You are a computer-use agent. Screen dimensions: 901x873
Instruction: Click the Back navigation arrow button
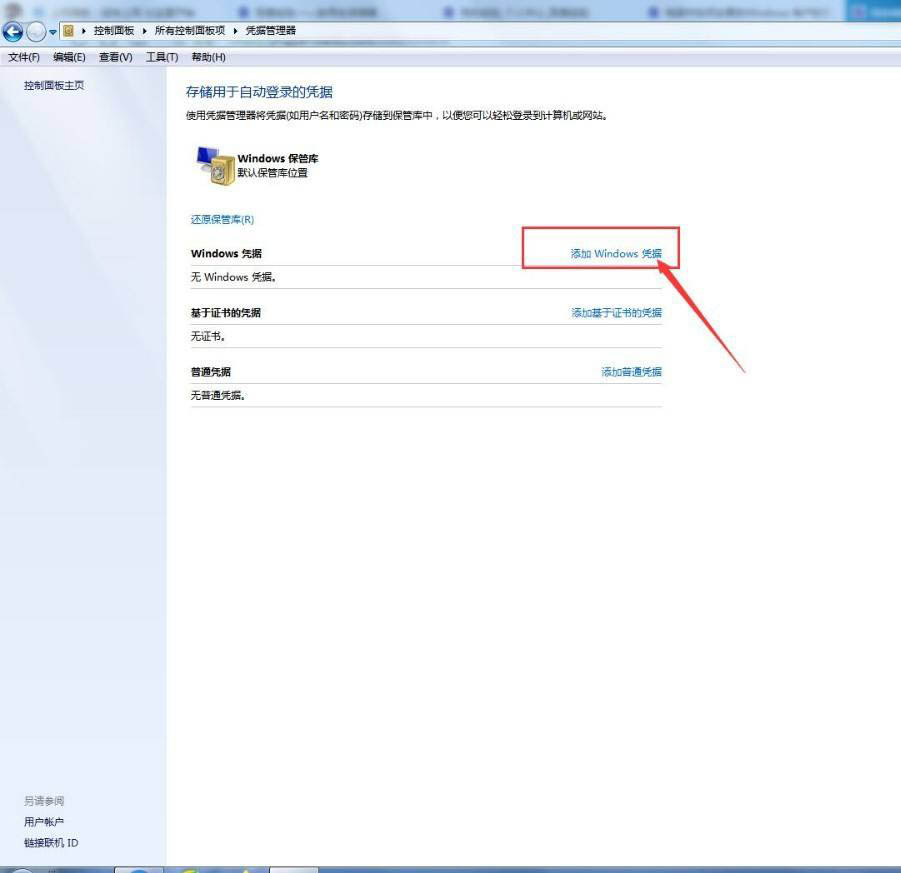coord(13,32)
